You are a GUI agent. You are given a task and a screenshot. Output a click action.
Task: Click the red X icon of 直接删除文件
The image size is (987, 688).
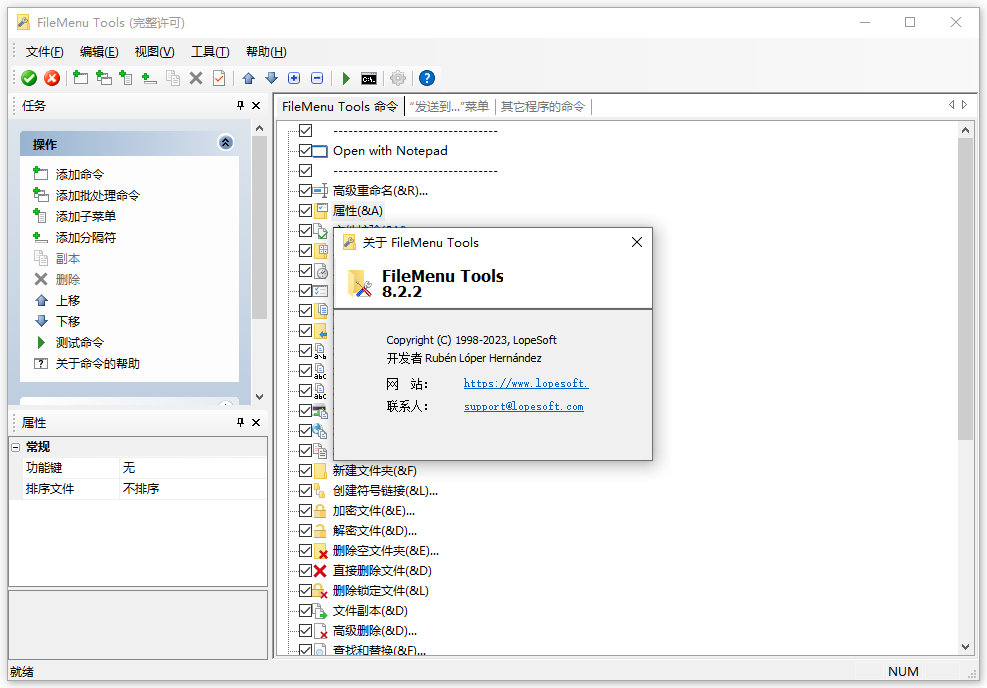click(320, 571)
